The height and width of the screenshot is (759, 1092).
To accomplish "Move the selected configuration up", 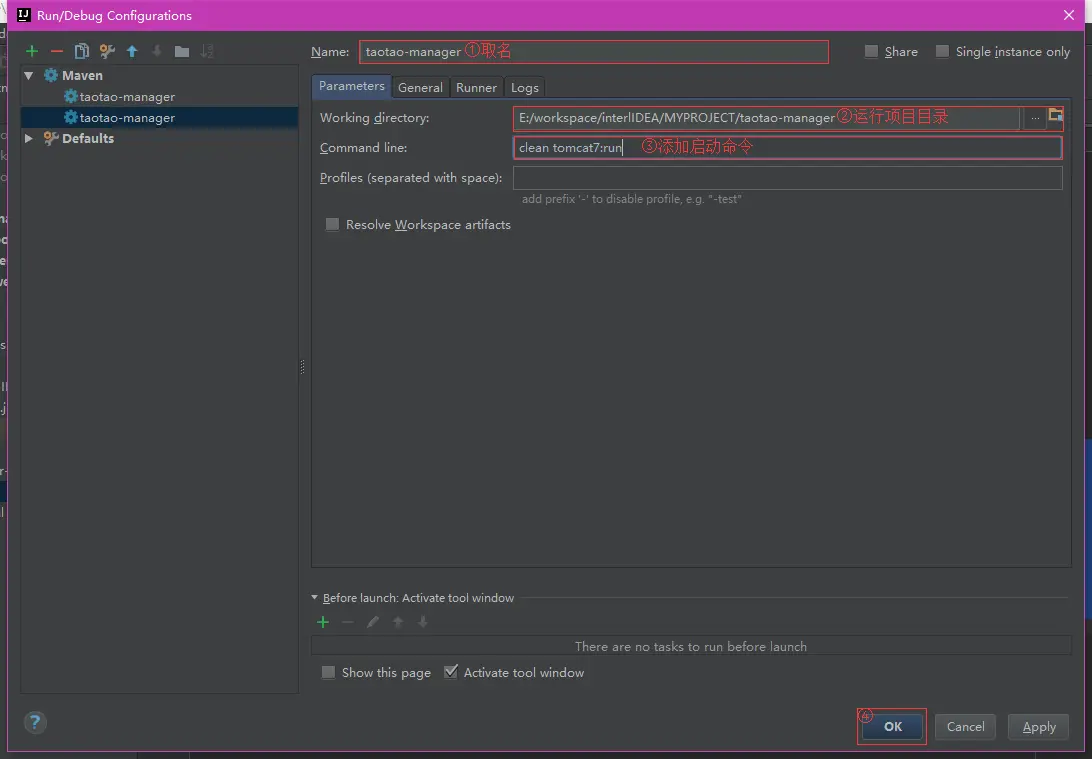I will click(131, 50).
